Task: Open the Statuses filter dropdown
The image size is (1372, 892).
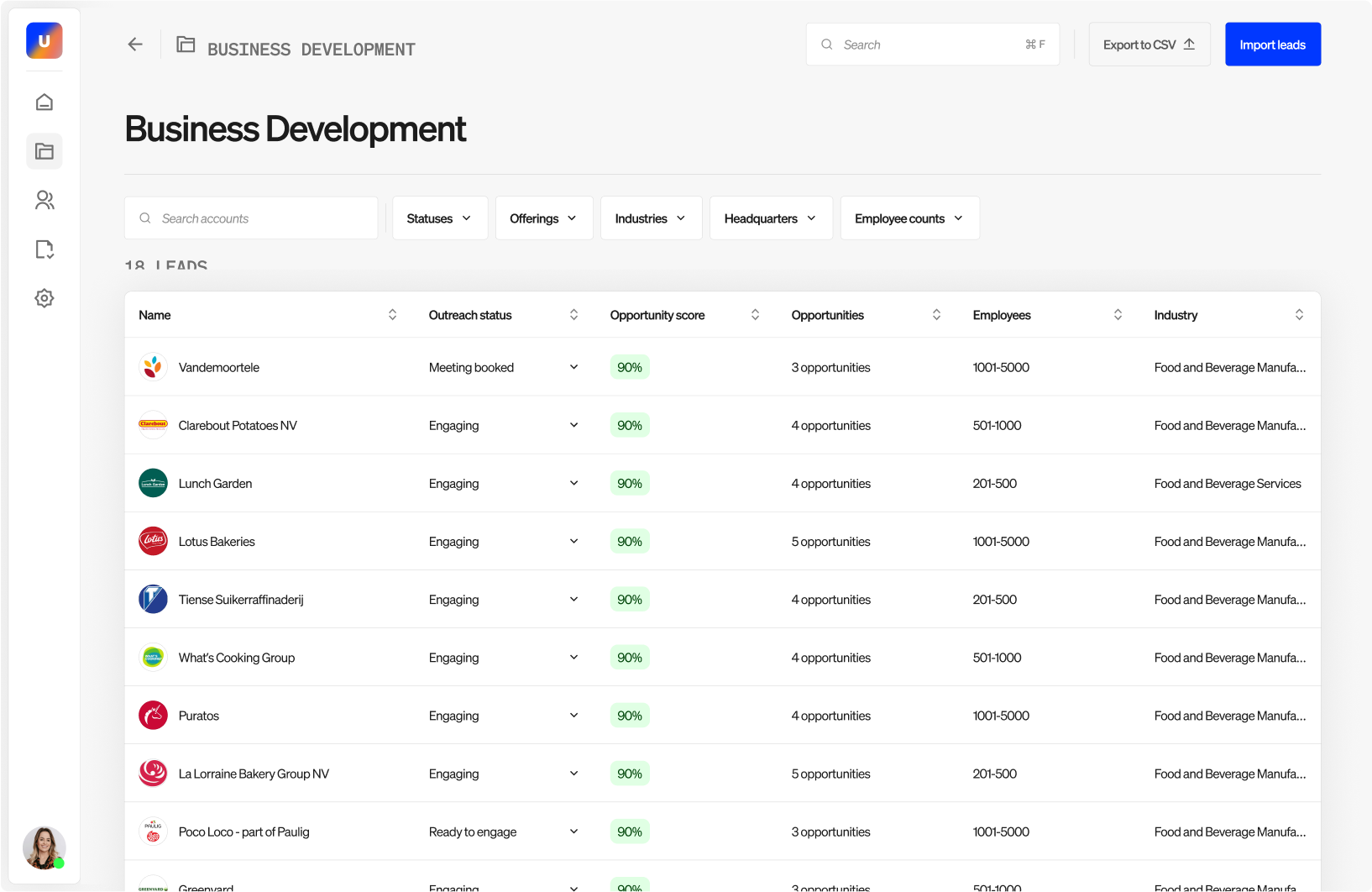Action: 440,218
